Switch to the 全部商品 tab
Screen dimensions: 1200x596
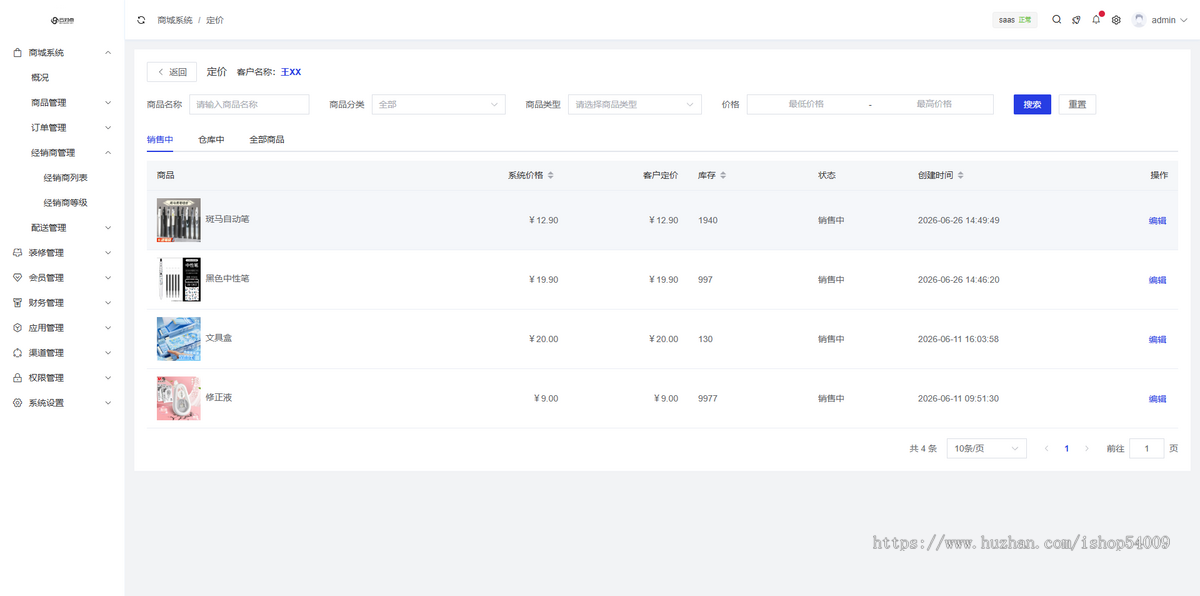click(x=267, y=140)
